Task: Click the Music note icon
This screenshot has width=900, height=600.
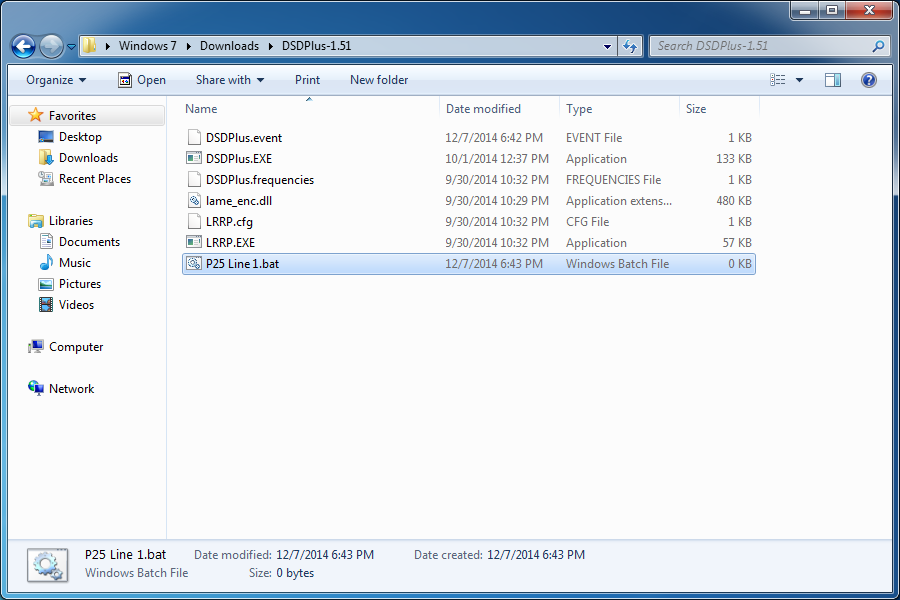Action: 46,263
